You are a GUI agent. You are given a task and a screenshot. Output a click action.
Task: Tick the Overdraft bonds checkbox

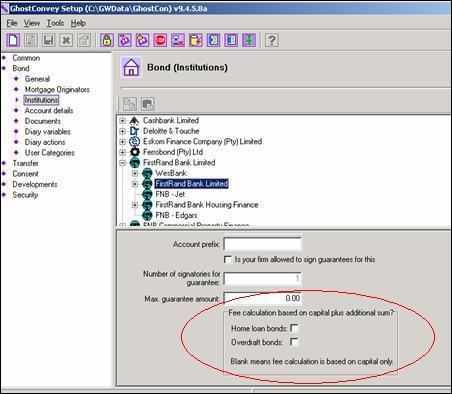click(x=294, y=342)
